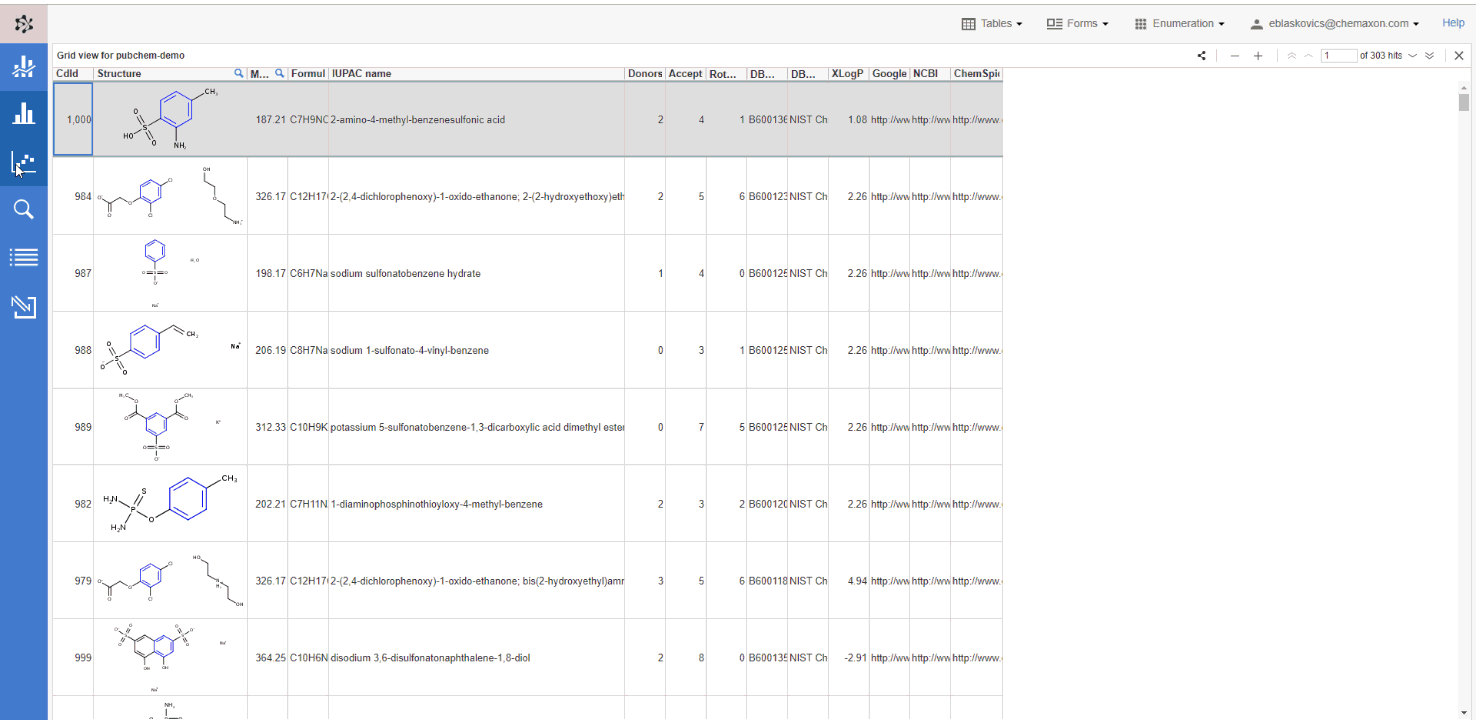This screenshot has height=720, width=1476.
Task: Go to next hit with down chevron
Action: coord(1412,56)
